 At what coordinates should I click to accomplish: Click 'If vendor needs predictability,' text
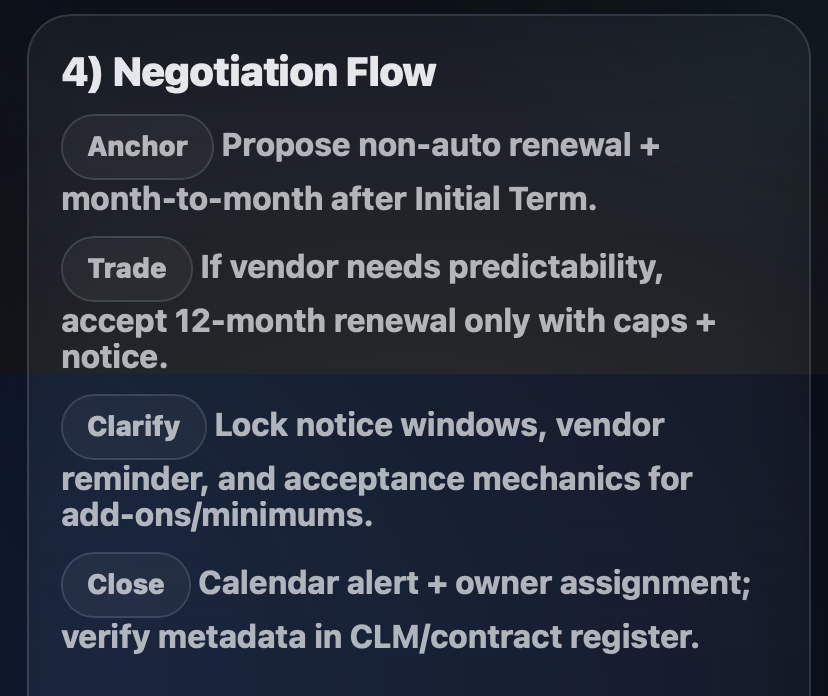tap(431, 268)
